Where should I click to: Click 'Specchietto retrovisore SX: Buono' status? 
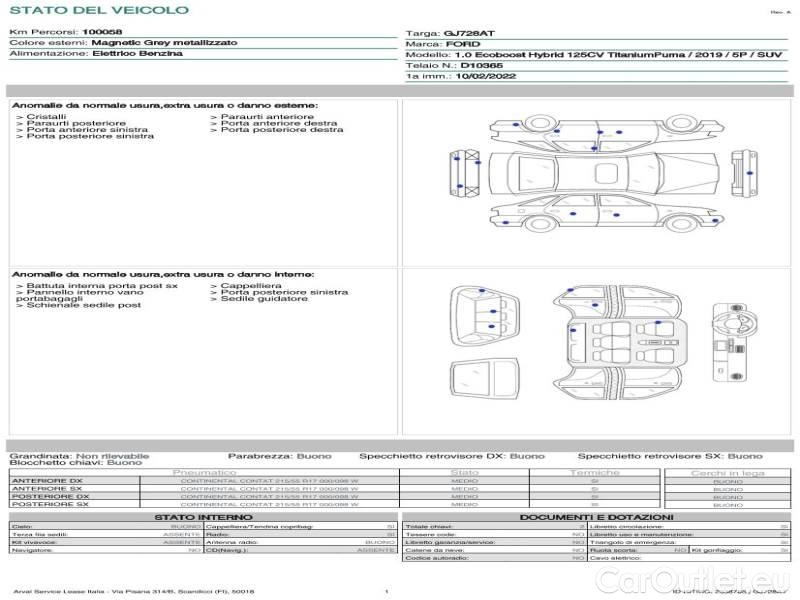click(670, 456)
